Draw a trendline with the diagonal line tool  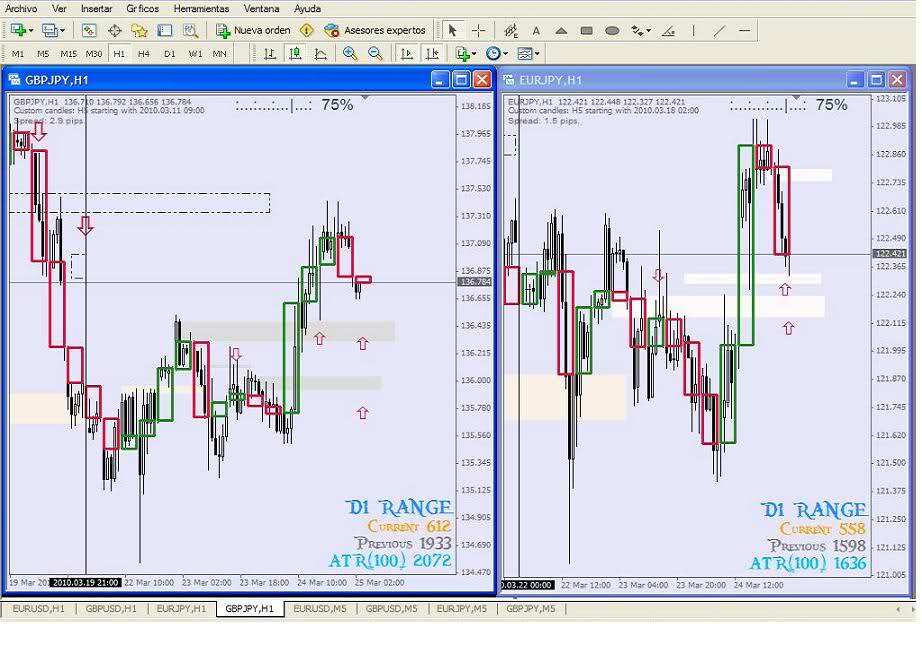719,31
